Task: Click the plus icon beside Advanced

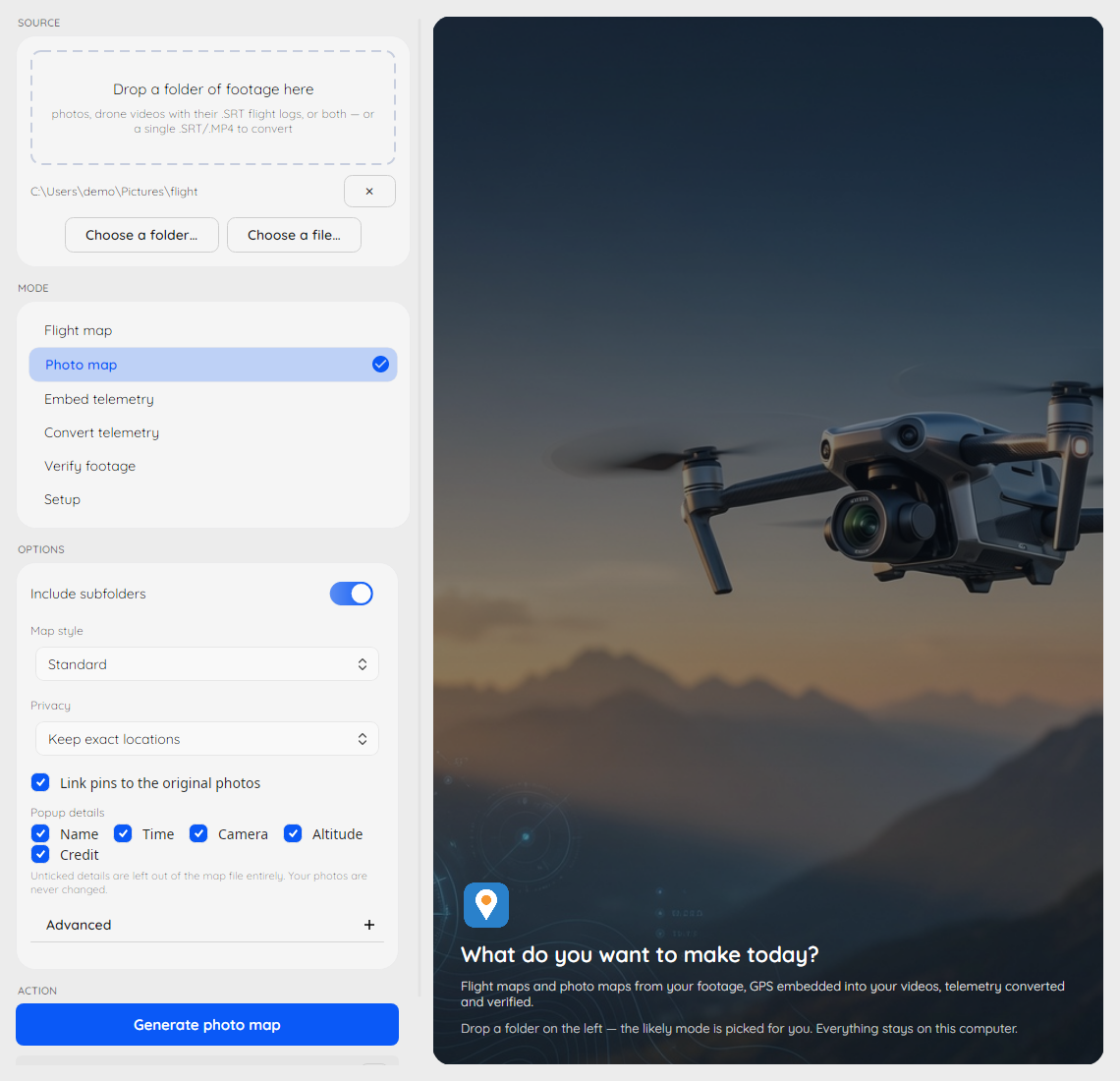Action: 369,925
